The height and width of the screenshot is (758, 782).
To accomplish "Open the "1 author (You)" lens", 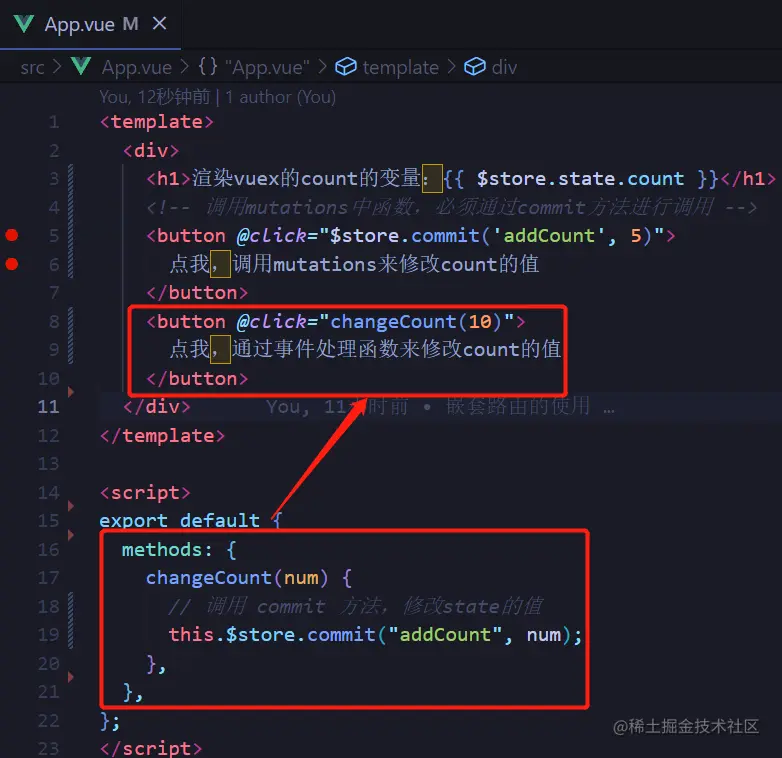I will (280, 97).
